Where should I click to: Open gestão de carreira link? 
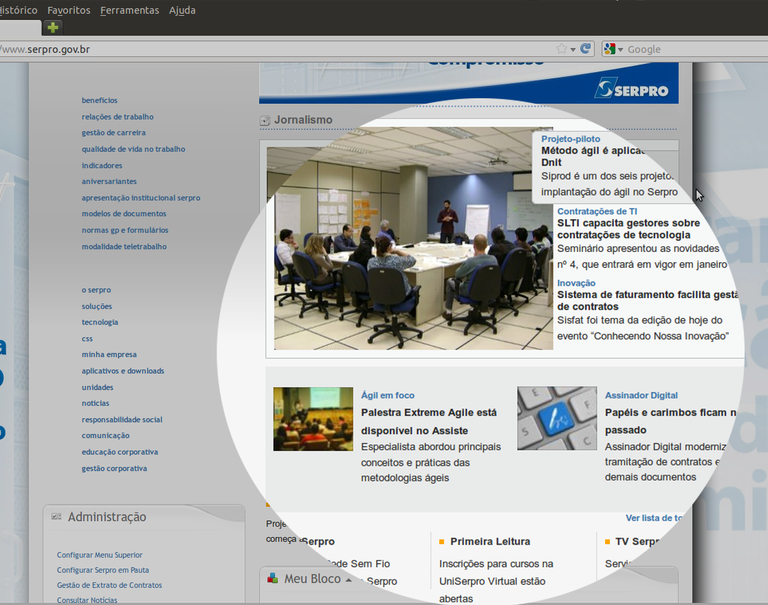114,132
